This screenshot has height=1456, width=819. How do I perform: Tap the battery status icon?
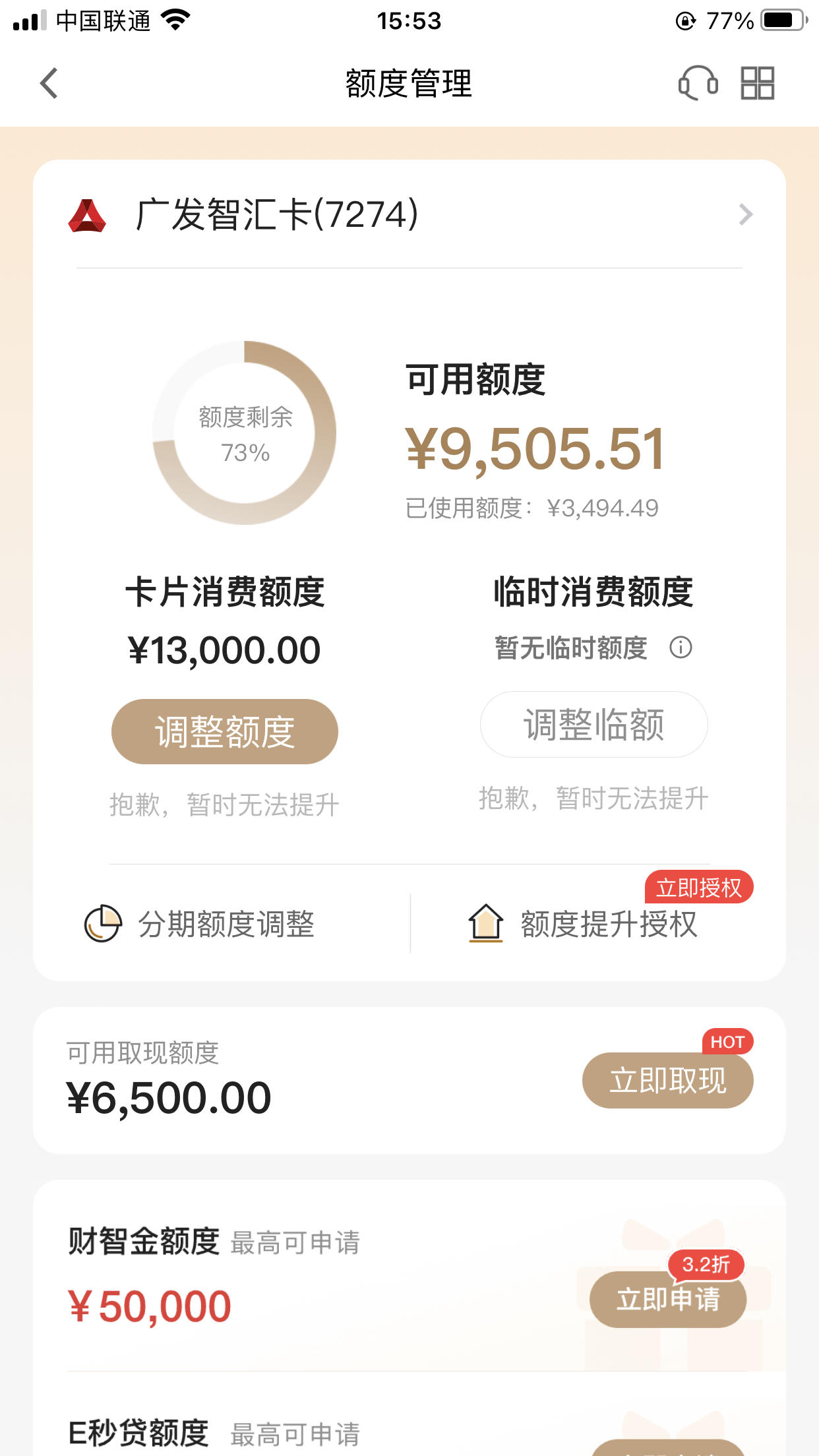(785, 20)
